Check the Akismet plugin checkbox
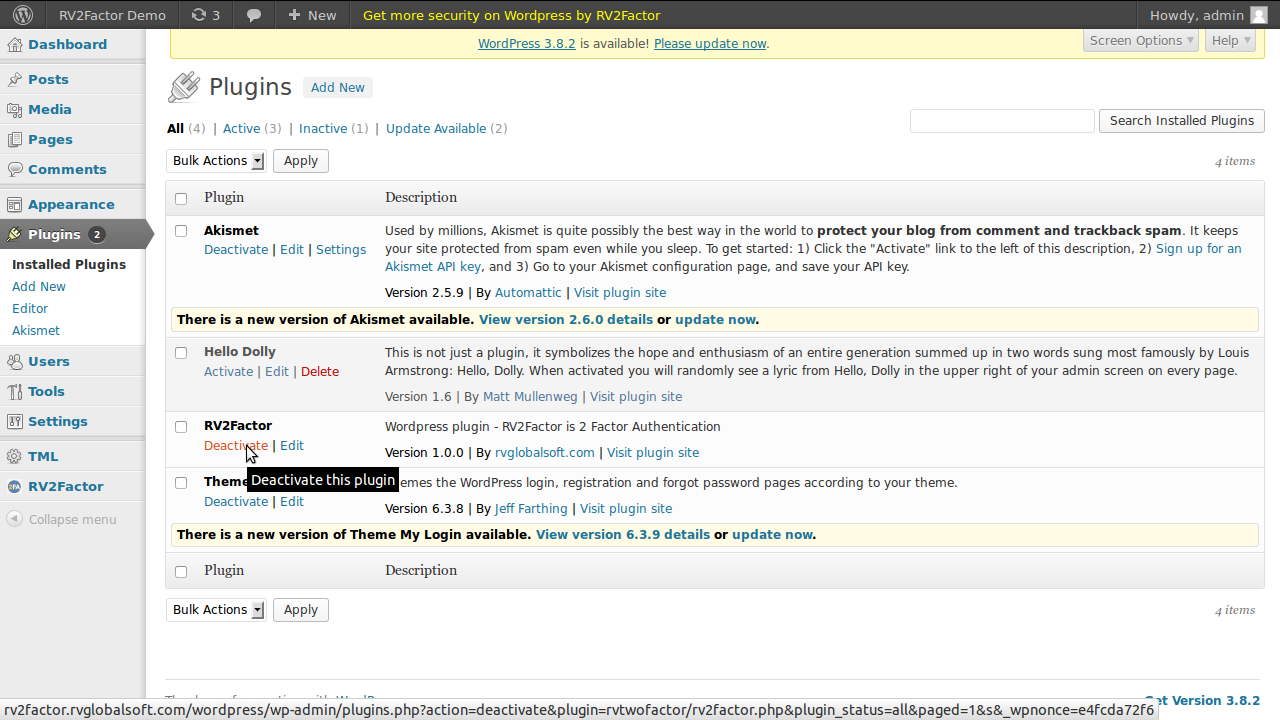 181,231
